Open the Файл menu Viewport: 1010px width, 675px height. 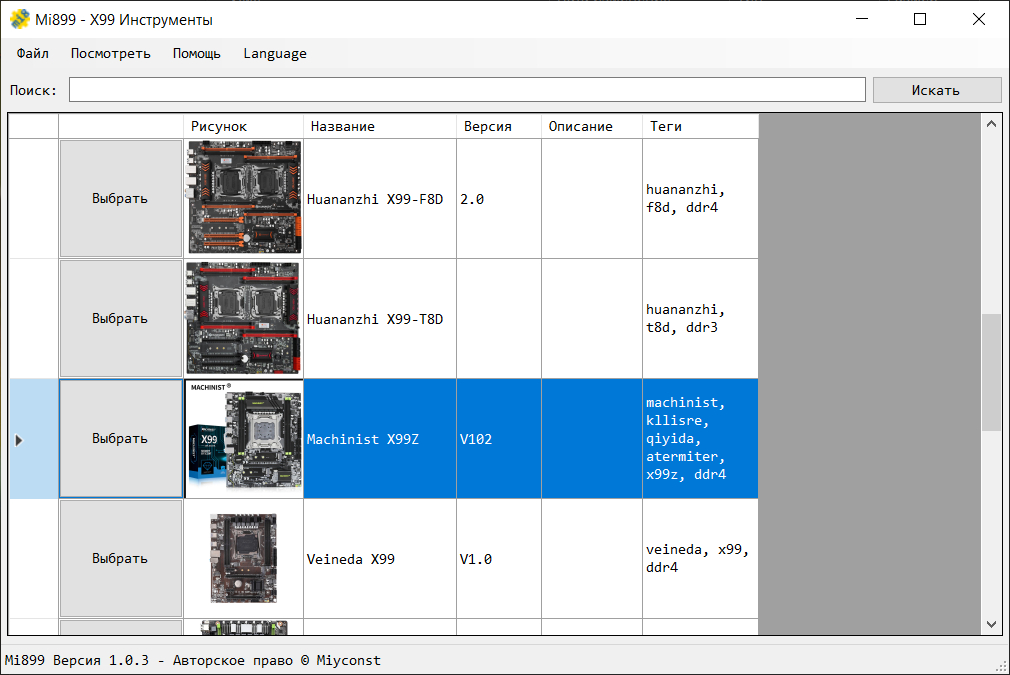pyautogui.click(x=32, y=53)
